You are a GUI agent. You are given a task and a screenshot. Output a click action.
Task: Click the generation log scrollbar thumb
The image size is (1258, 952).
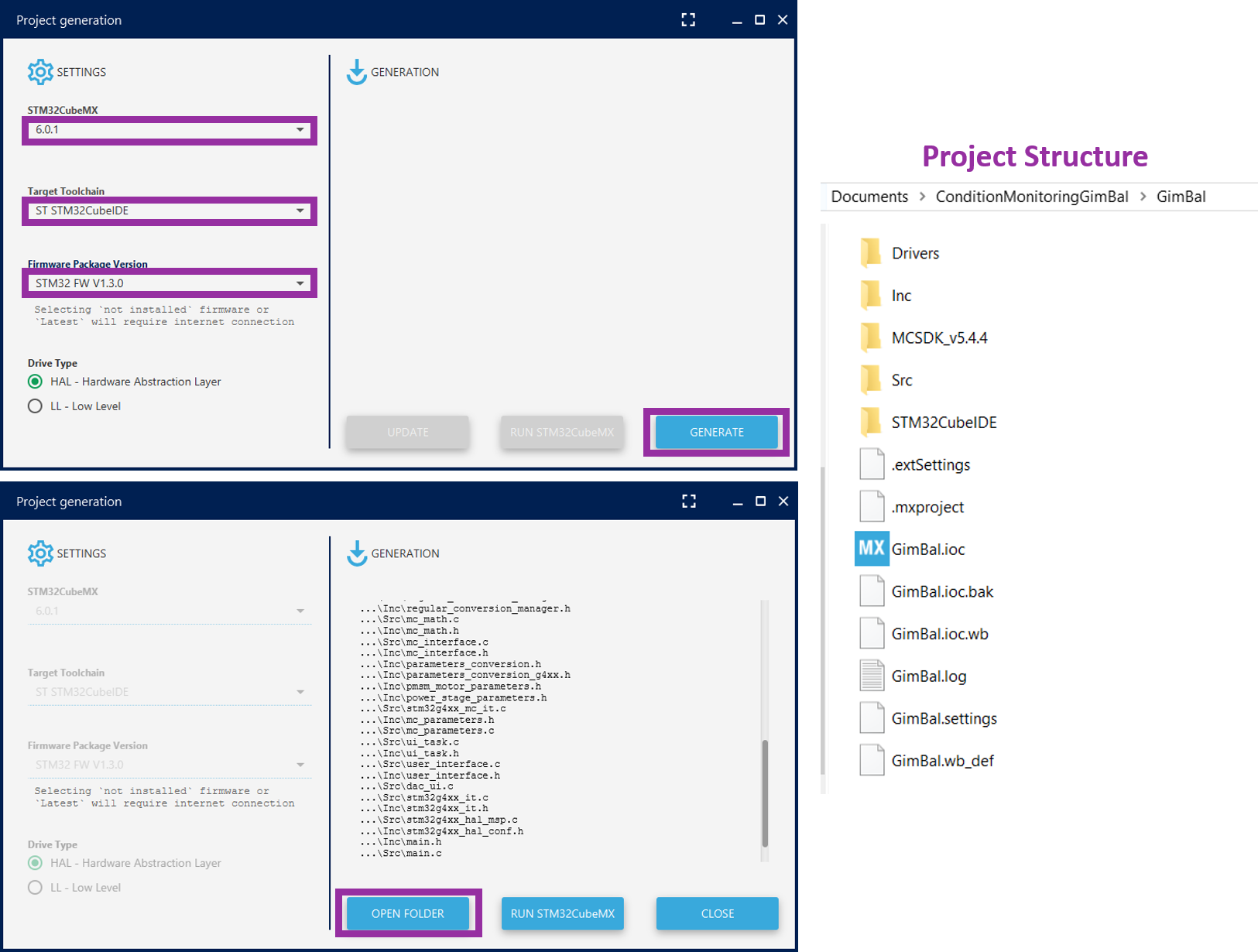[x=765, y=793]
